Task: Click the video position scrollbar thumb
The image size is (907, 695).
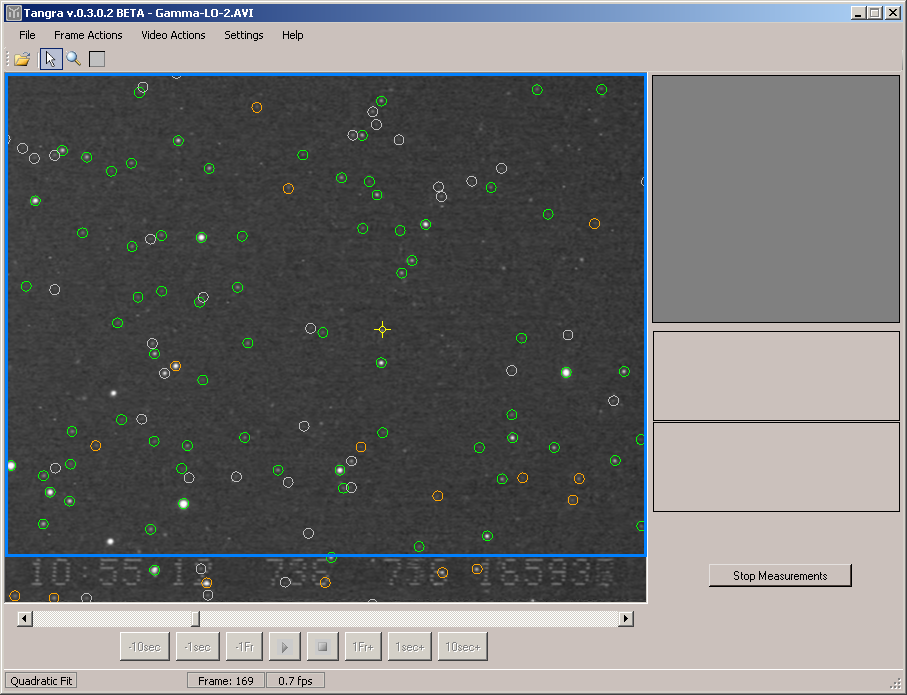Action: pyautogui.click(x=195, y=619)
